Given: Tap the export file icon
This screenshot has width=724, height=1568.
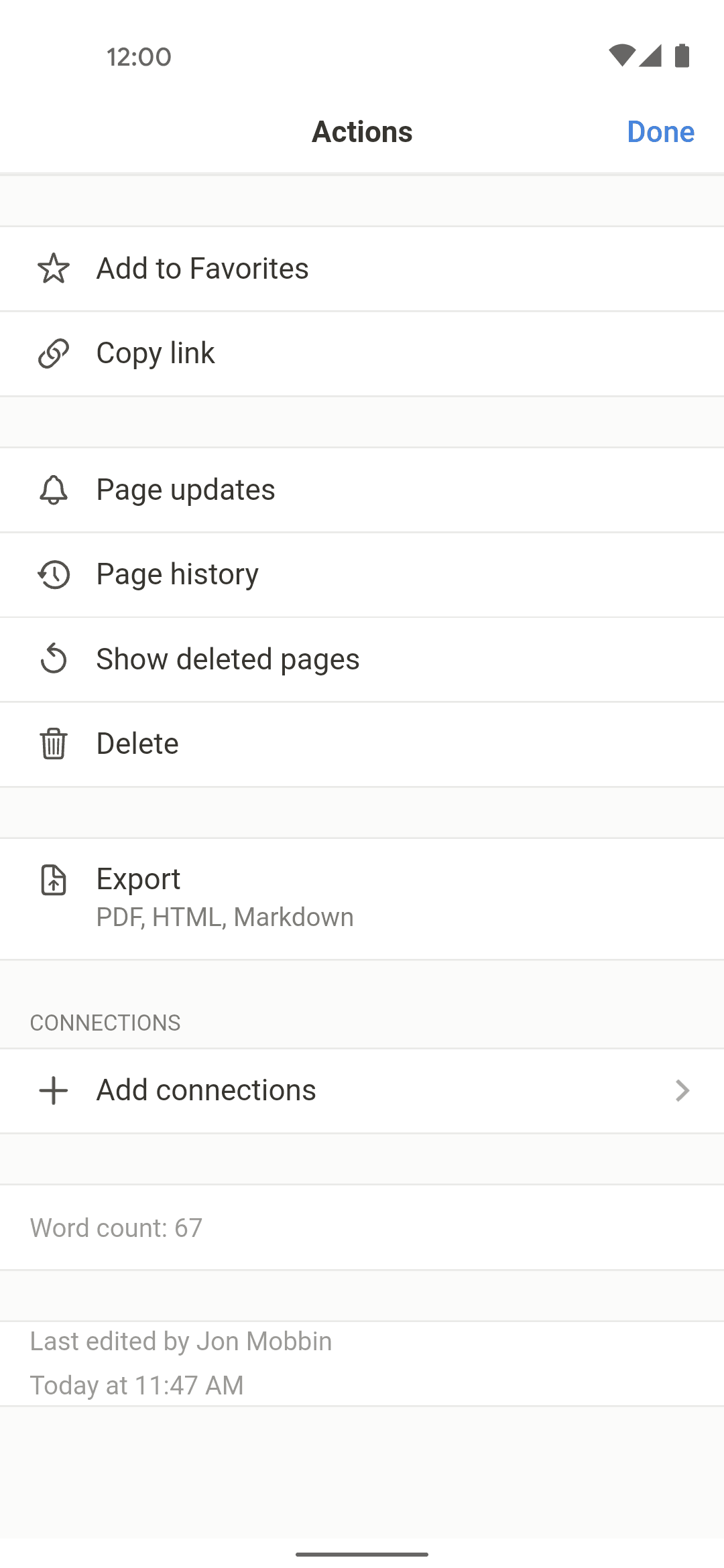Looking at the screenshot, I should (54, 880).
